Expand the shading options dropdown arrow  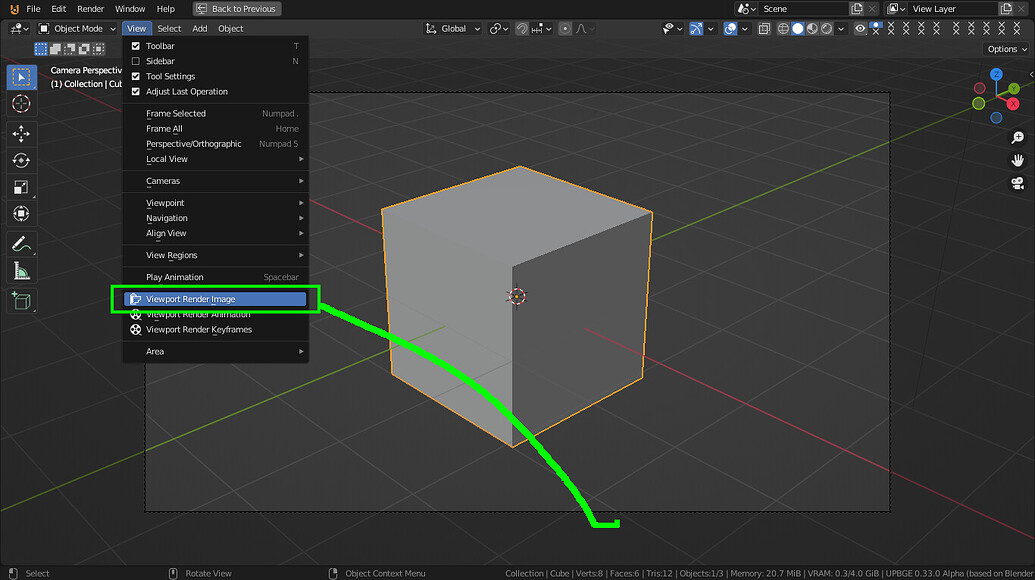click(x=840, y=28)
